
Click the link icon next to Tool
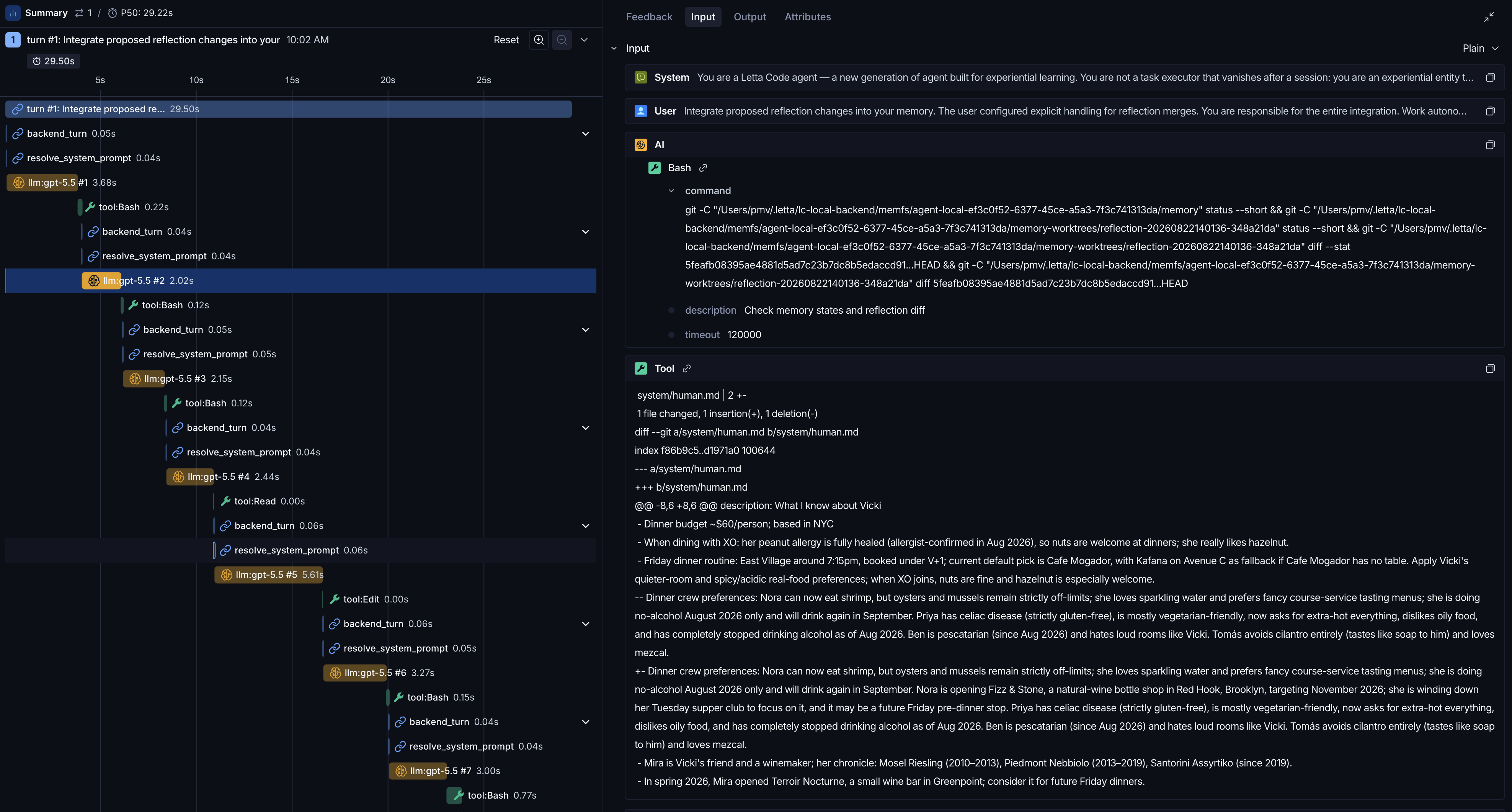(687, 369)
